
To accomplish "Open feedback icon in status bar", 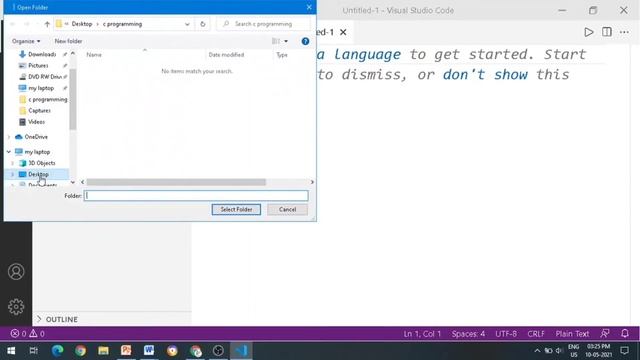I will pos(605,333).
